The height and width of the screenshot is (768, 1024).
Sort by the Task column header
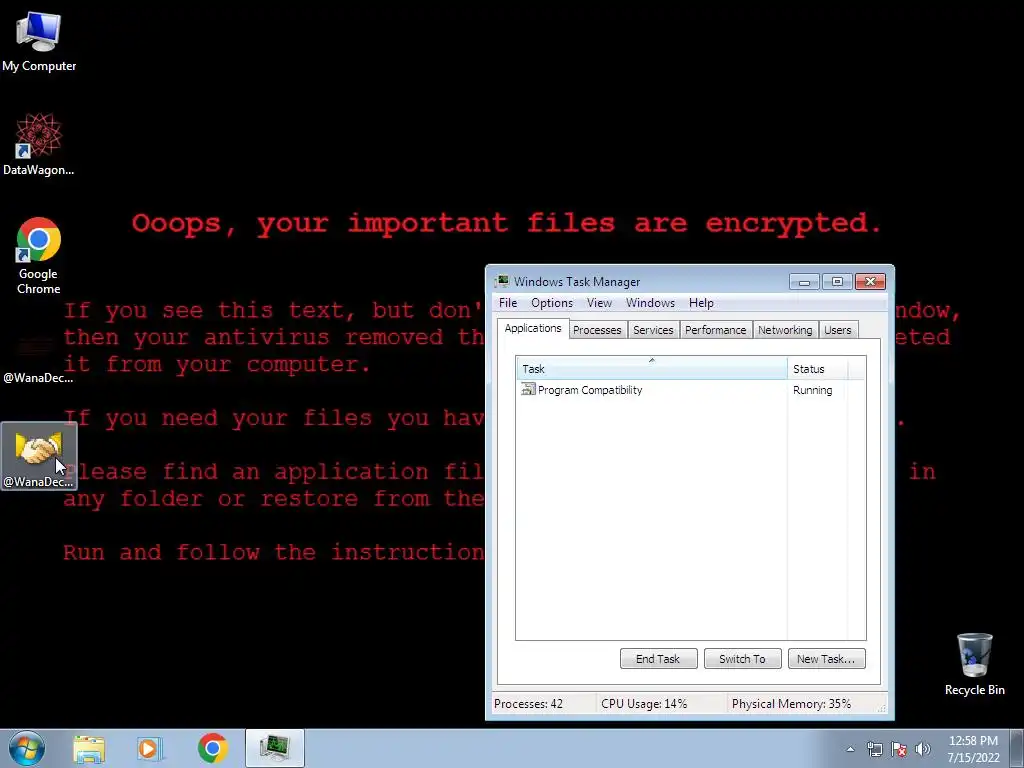click(652, 369)
